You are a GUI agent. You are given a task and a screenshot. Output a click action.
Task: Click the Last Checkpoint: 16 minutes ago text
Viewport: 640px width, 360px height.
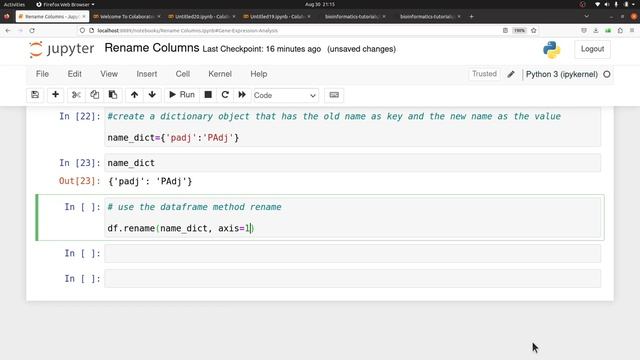pyautogui.click(x=262, y=49)
